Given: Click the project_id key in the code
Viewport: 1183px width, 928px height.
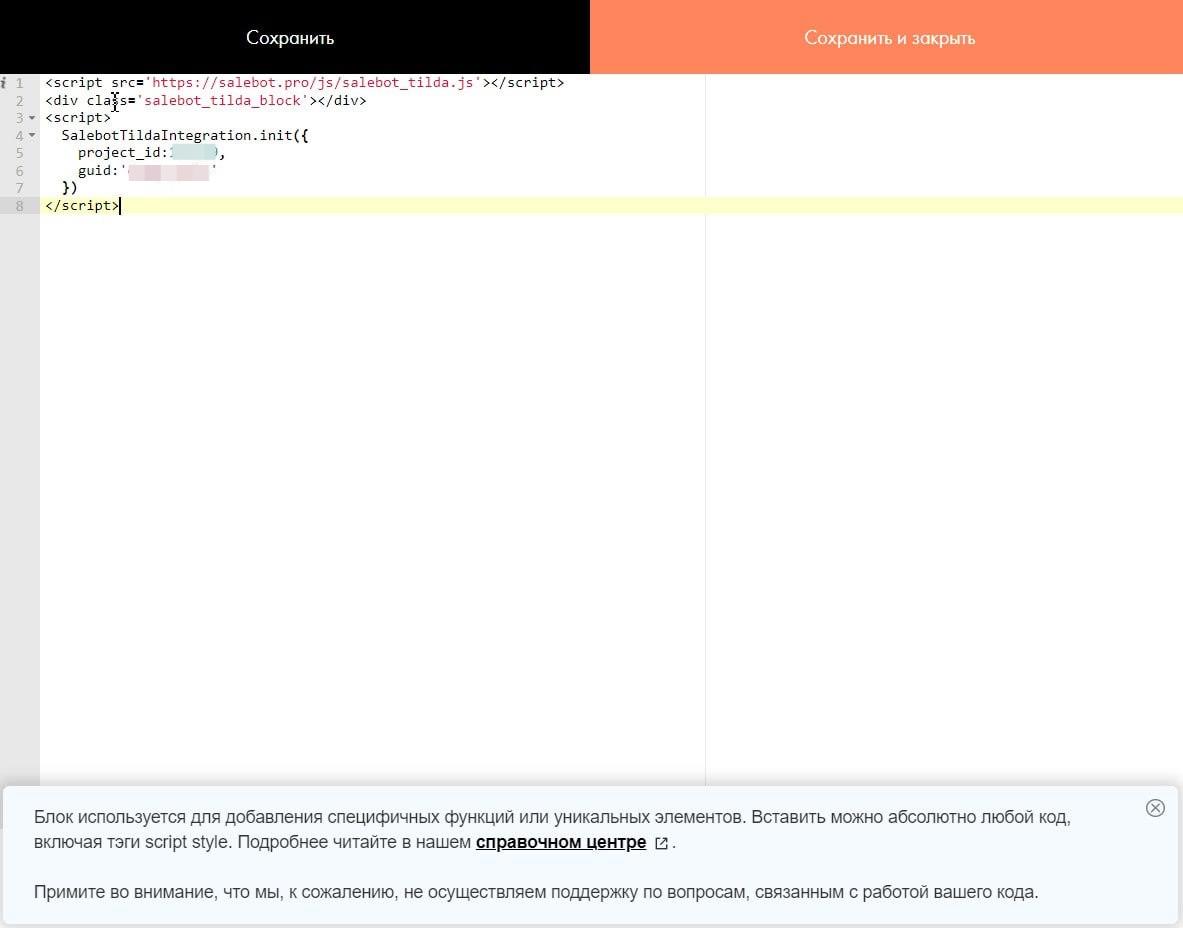Looking at the screenshot, I should pos(118,153).
